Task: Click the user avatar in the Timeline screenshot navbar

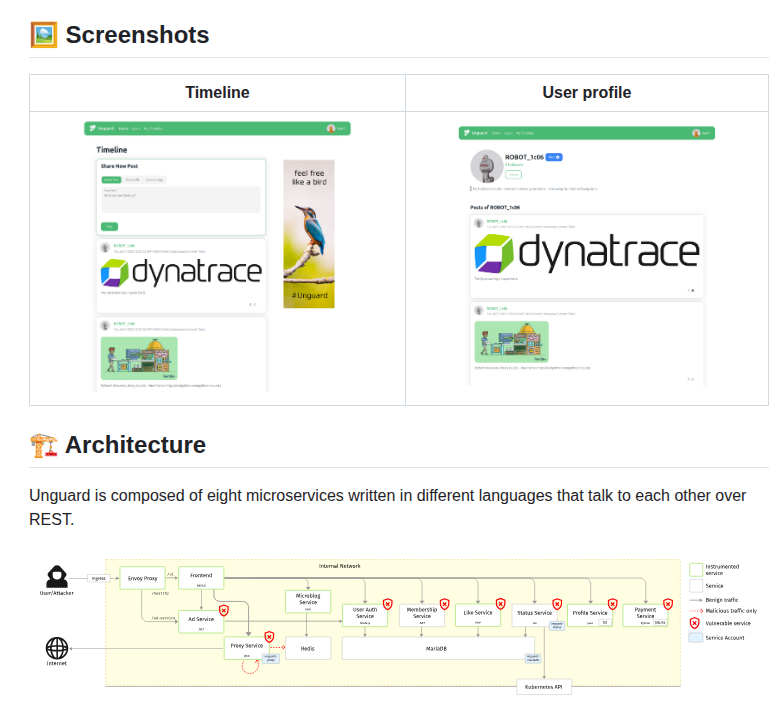Action: click(331, 128)
